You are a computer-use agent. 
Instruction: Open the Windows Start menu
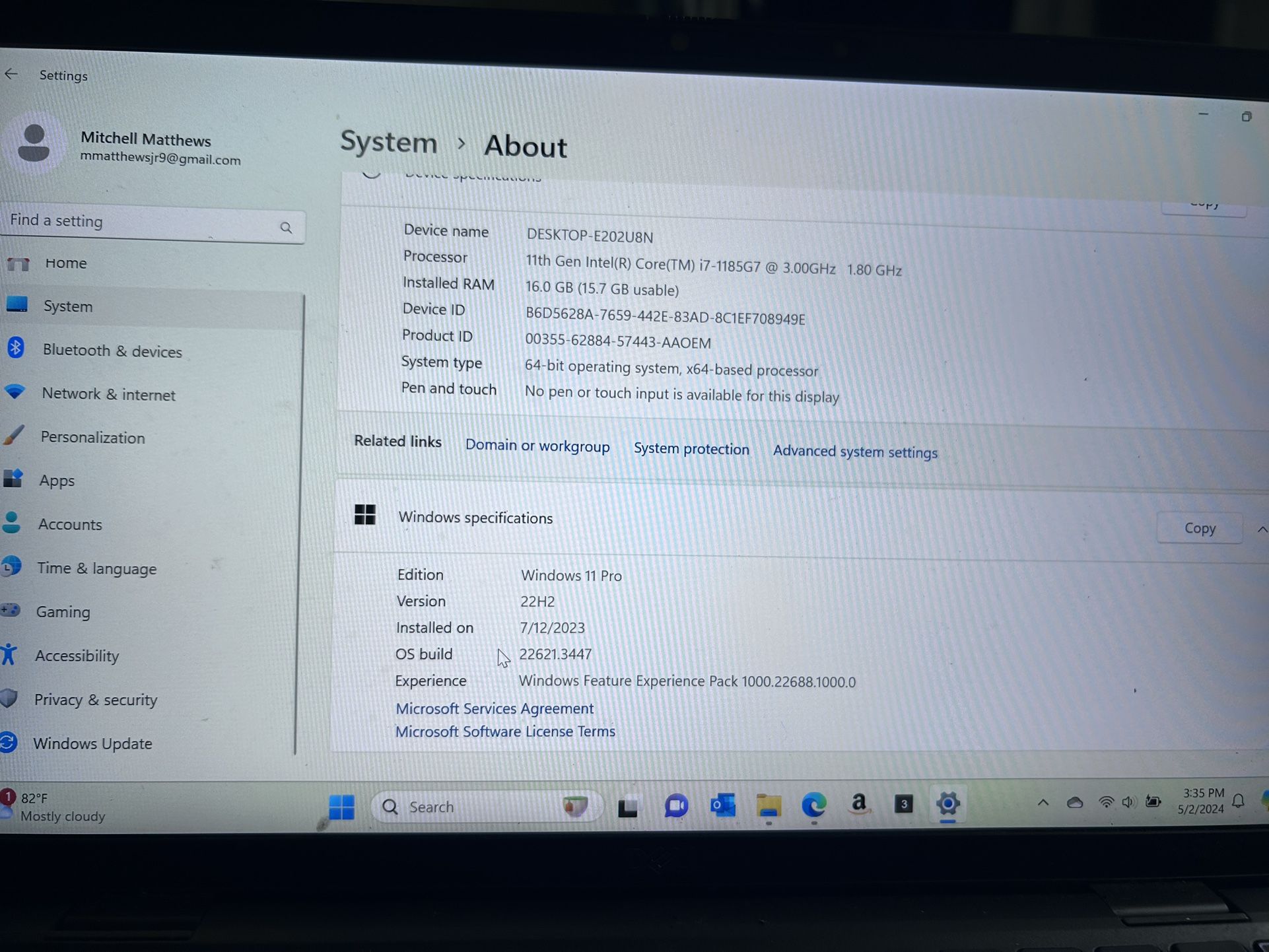341,807
